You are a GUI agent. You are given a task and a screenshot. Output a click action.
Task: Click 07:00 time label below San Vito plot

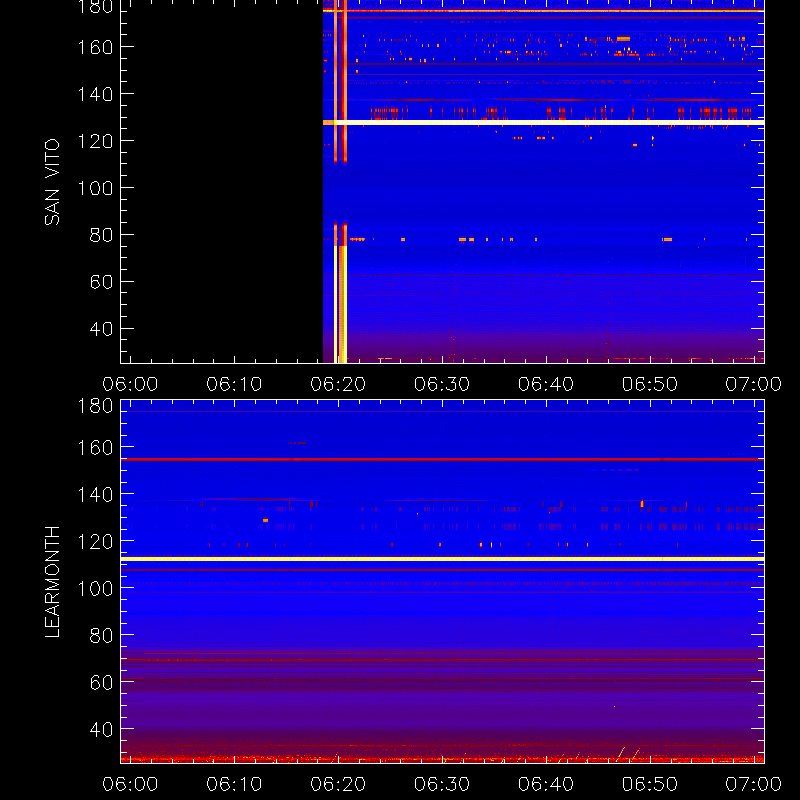click(754, 384)
